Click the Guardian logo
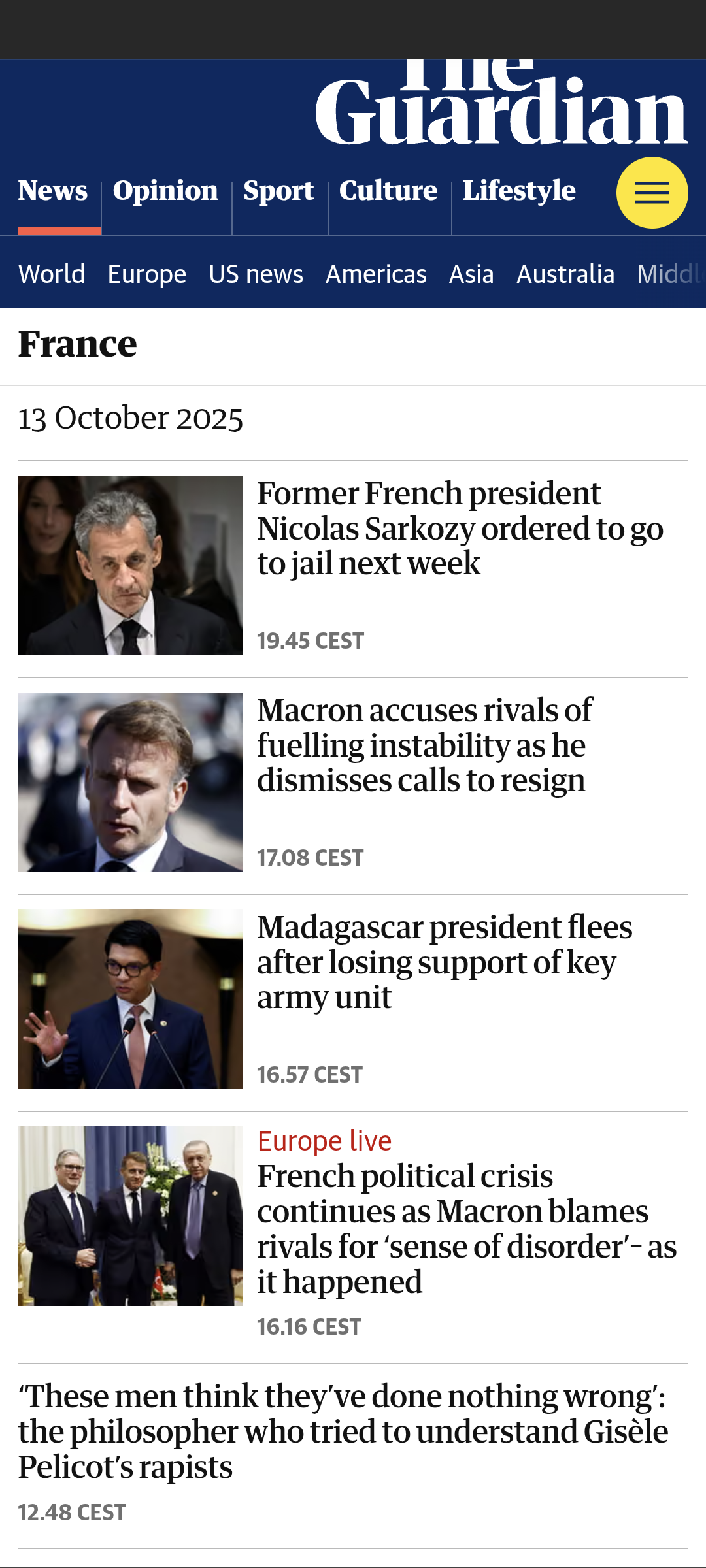The height and width of the screenshot is (1568, 706). 501,108
